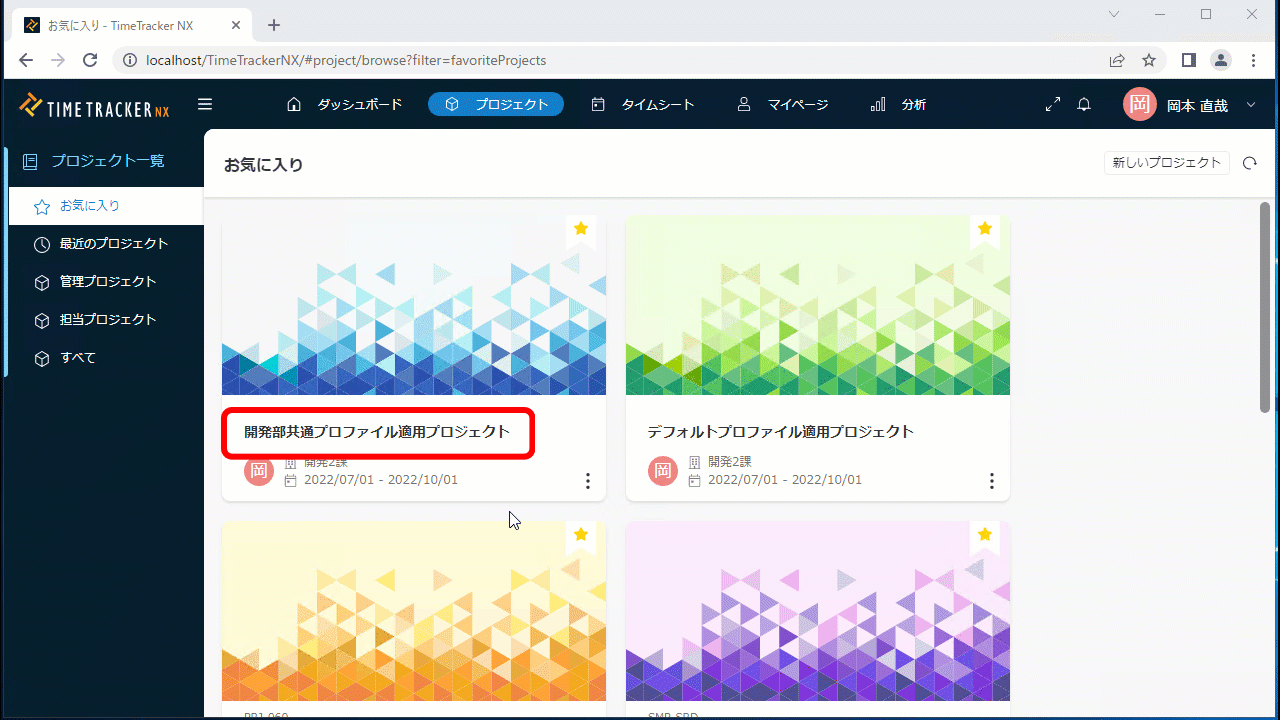Bookmark this page using the address bar star
The height and width of the screenshot is (720, 1280).
tap(1149, 60)
